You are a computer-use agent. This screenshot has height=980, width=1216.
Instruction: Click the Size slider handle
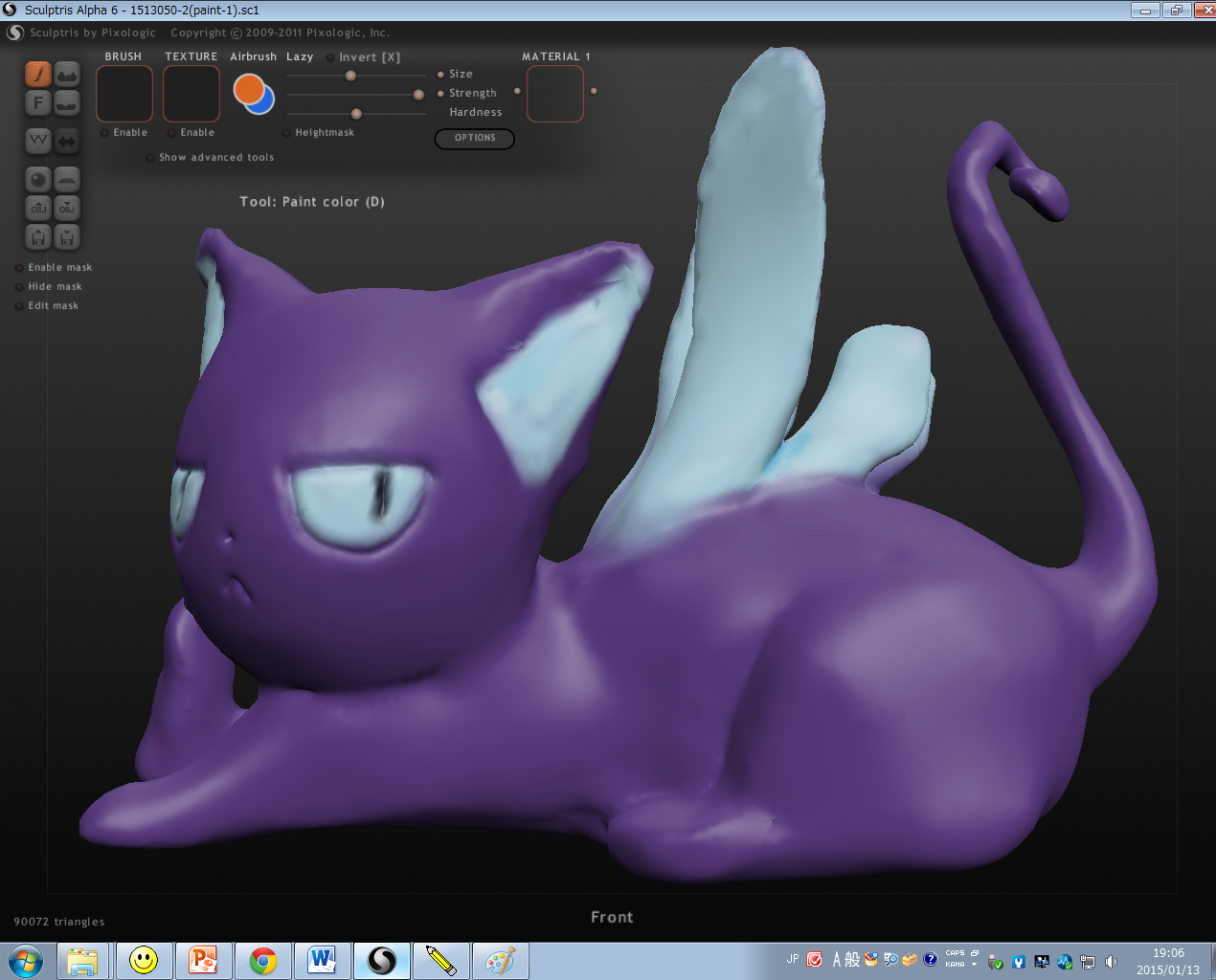[350, 76]
